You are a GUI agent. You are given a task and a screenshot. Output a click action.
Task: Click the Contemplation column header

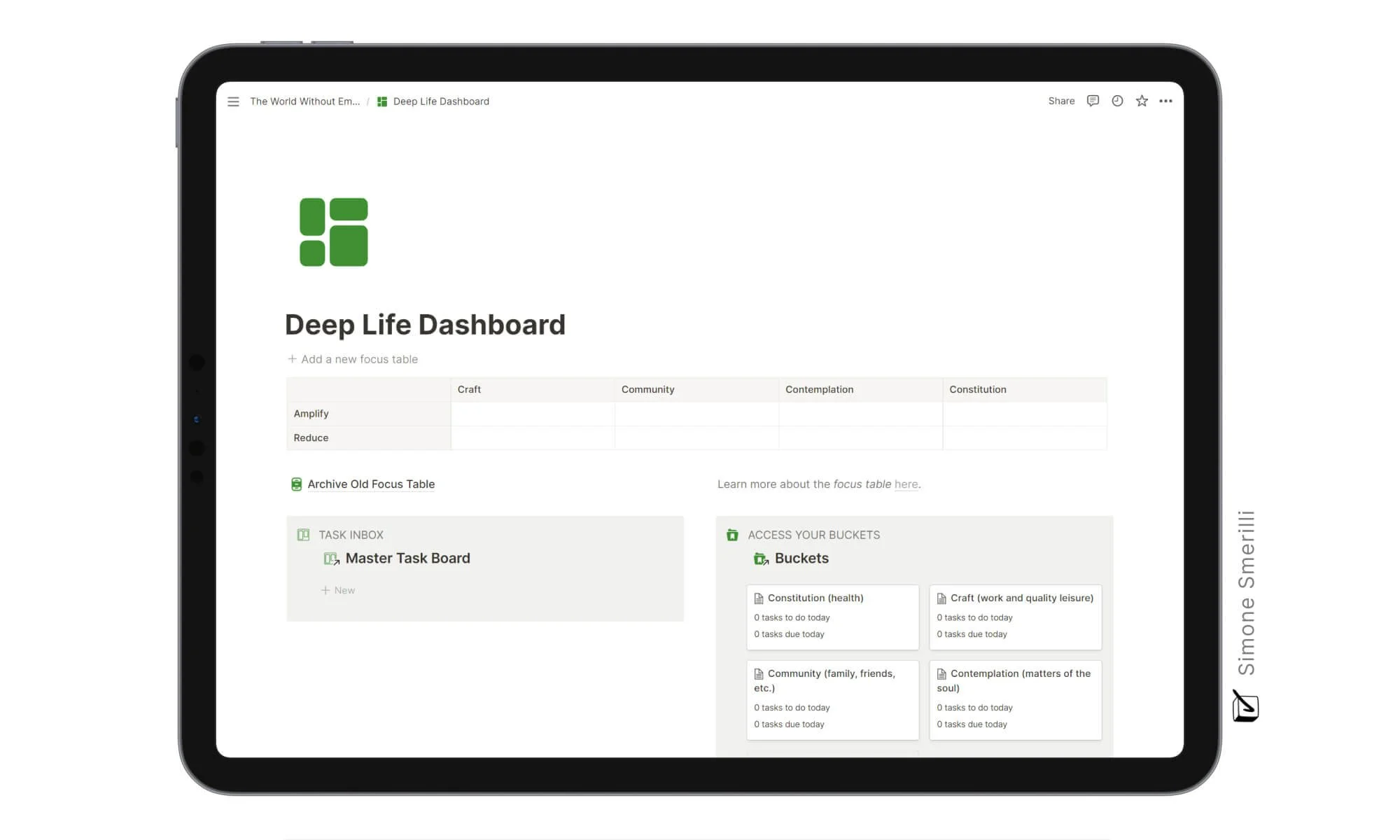pos(860,390)
